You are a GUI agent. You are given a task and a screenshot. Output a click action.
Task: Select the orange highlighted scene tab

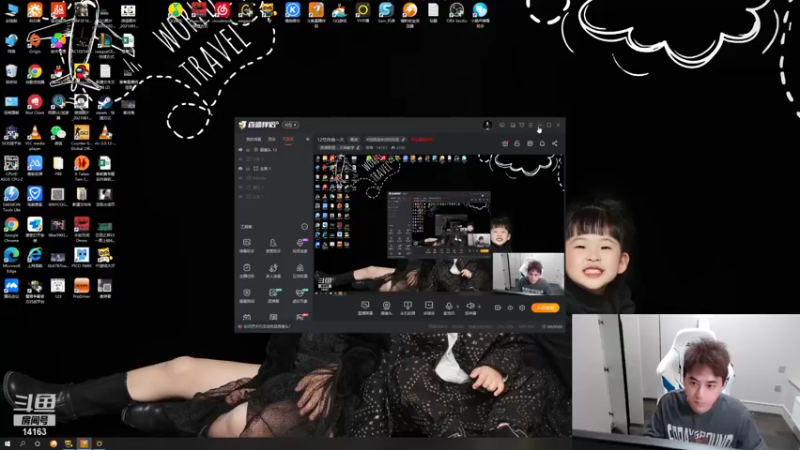[x=288, y=139]
